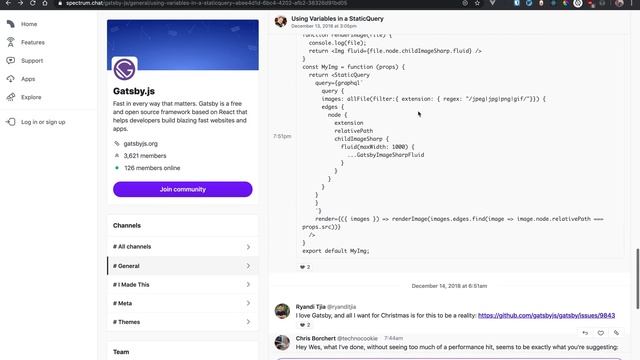
Task: Select the # All channels entry
Action: point(182,247)
